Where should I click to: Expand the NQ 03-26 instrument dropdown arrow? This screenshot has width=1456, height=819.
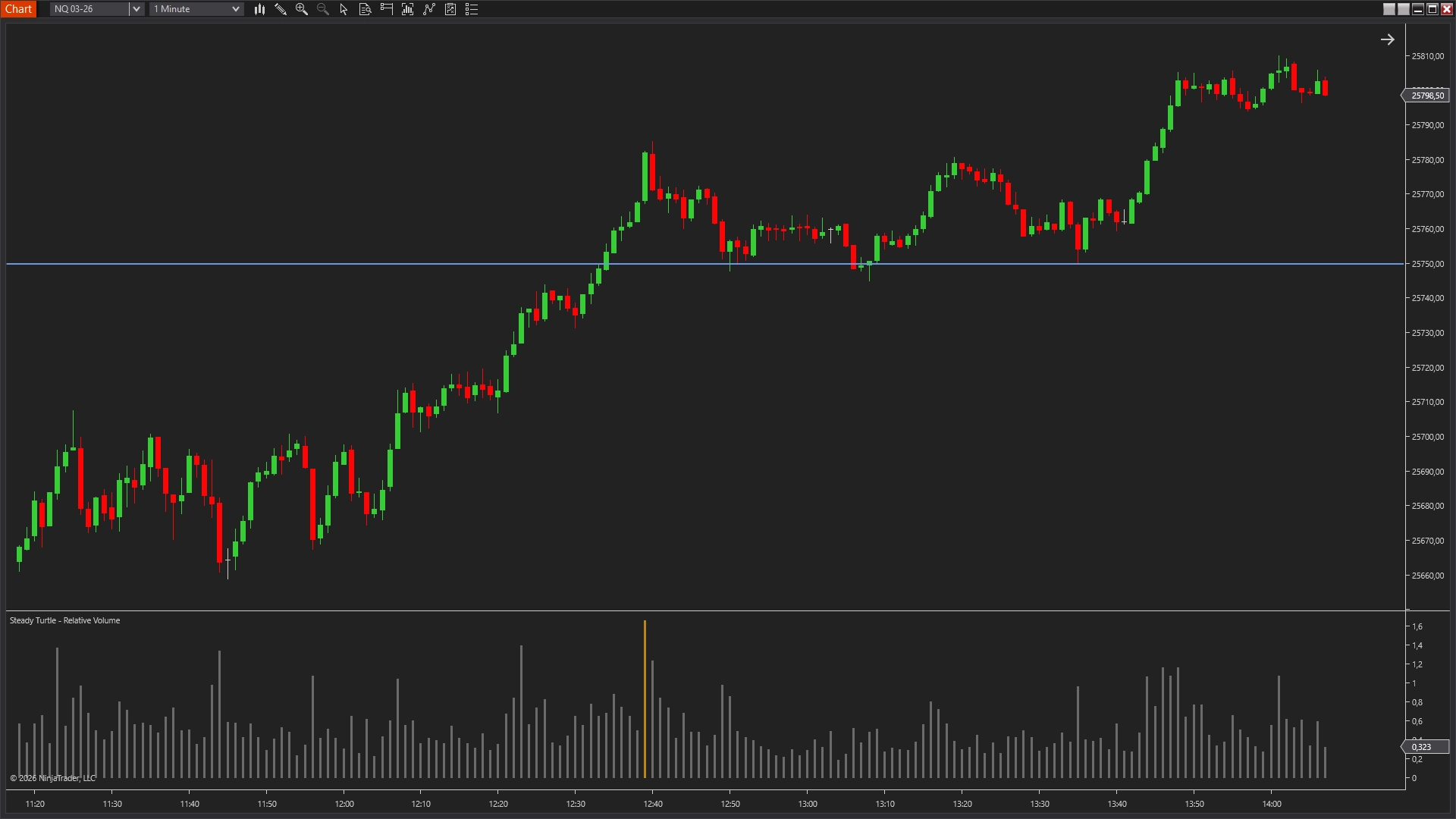point(136,9)
